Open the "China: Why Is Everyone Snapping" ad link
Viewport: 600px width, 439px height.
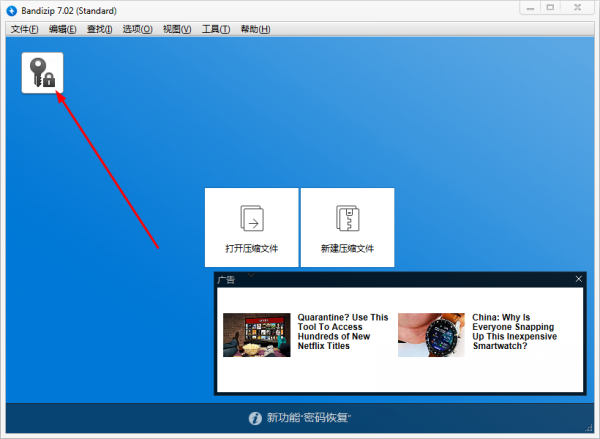click(x=517, y=331)
